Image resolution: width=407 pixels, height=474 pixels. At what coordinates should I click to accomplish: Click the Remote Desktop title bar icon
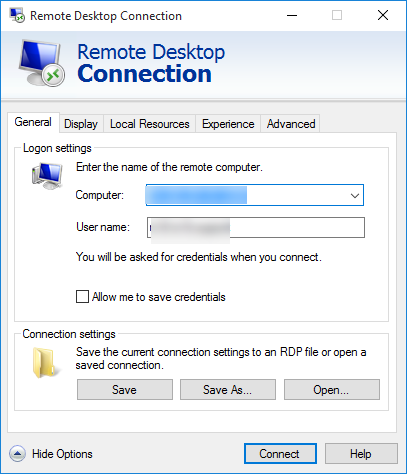click(17, 15)
